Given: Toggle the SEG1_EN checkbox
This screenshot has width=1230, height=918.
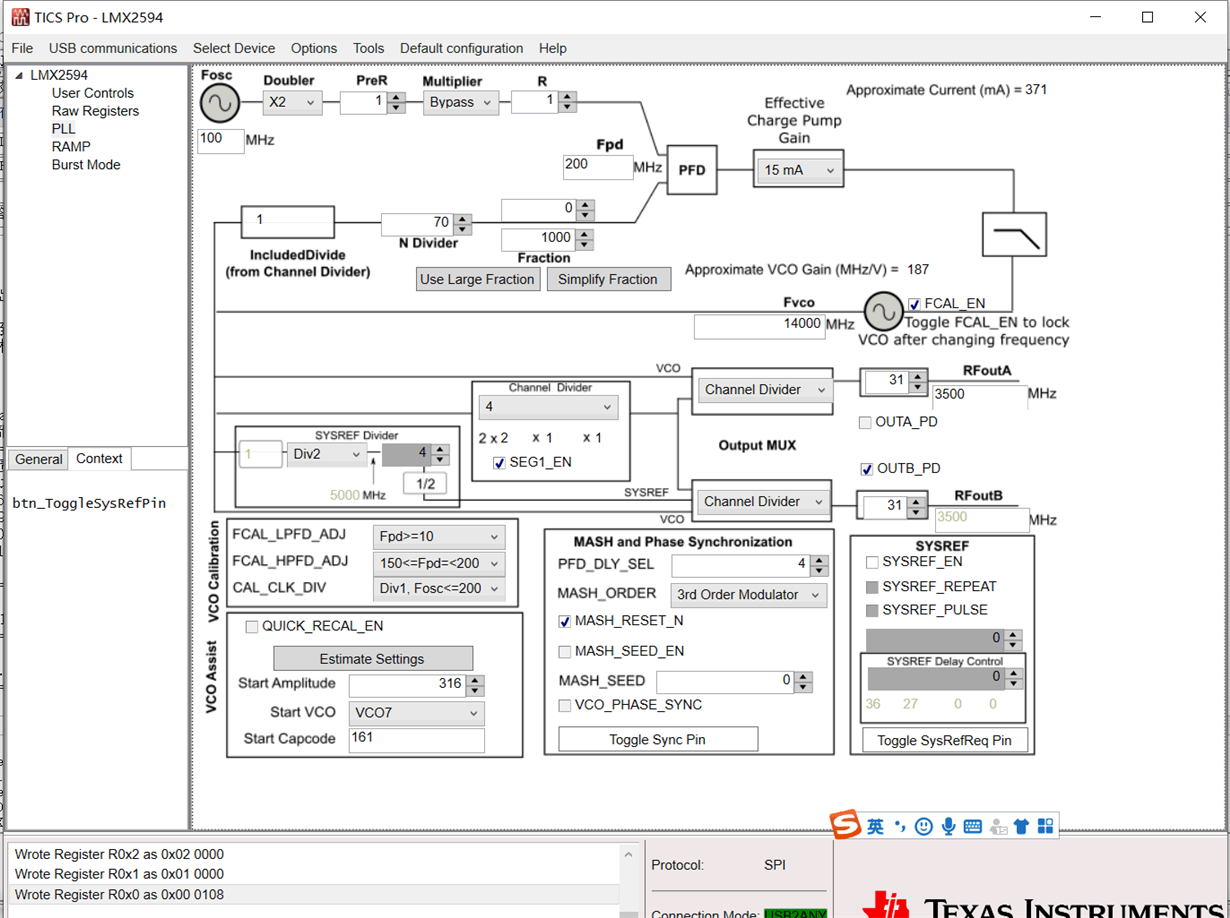Looking at the screenshot, I should point(499,463).
